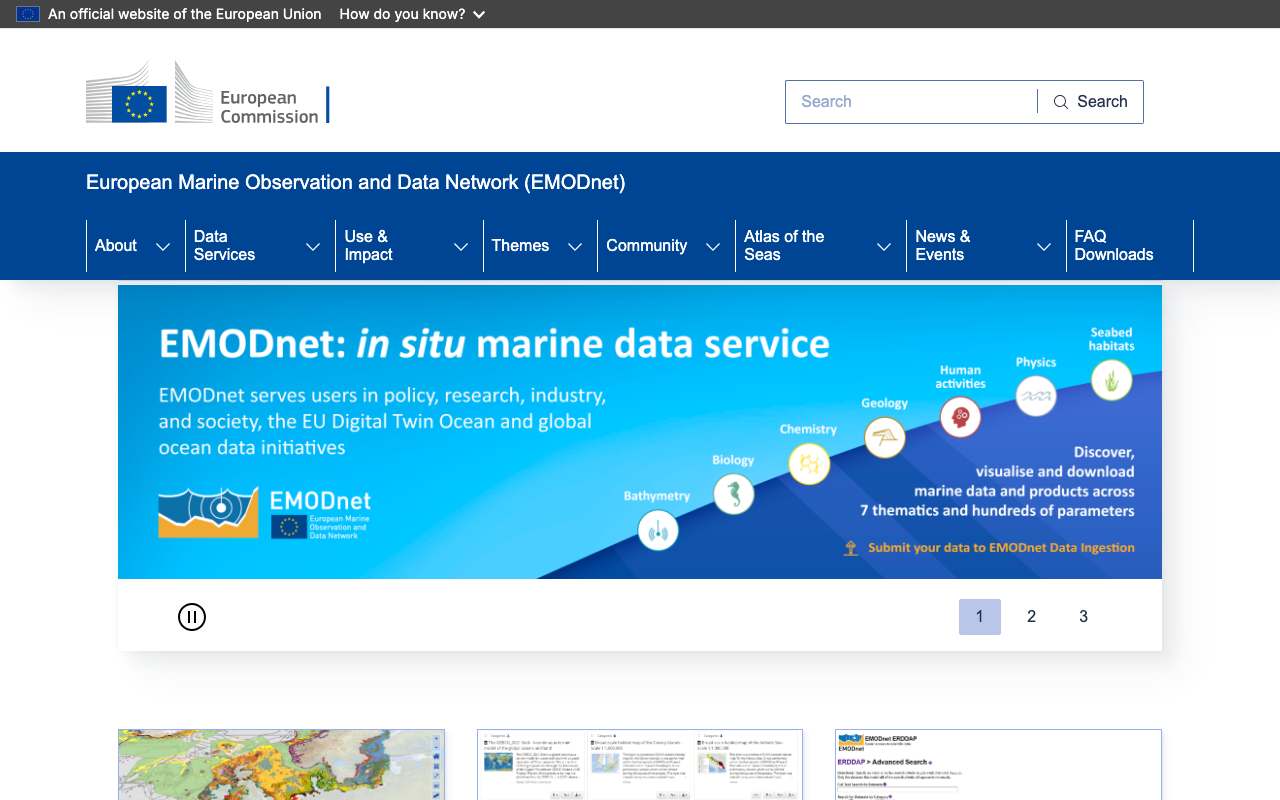Switch to carousel slide 2
The image size is (1280, 800).
pyautogui.click(x=1031, y=617)
